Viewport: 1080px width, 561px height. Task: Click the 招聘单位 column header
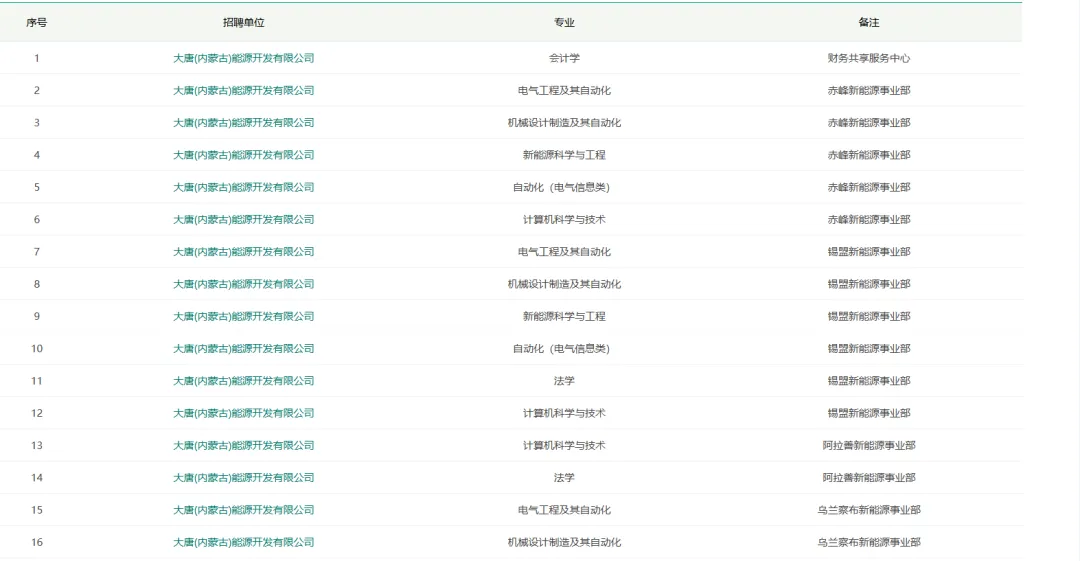click(x=243, y=22)
